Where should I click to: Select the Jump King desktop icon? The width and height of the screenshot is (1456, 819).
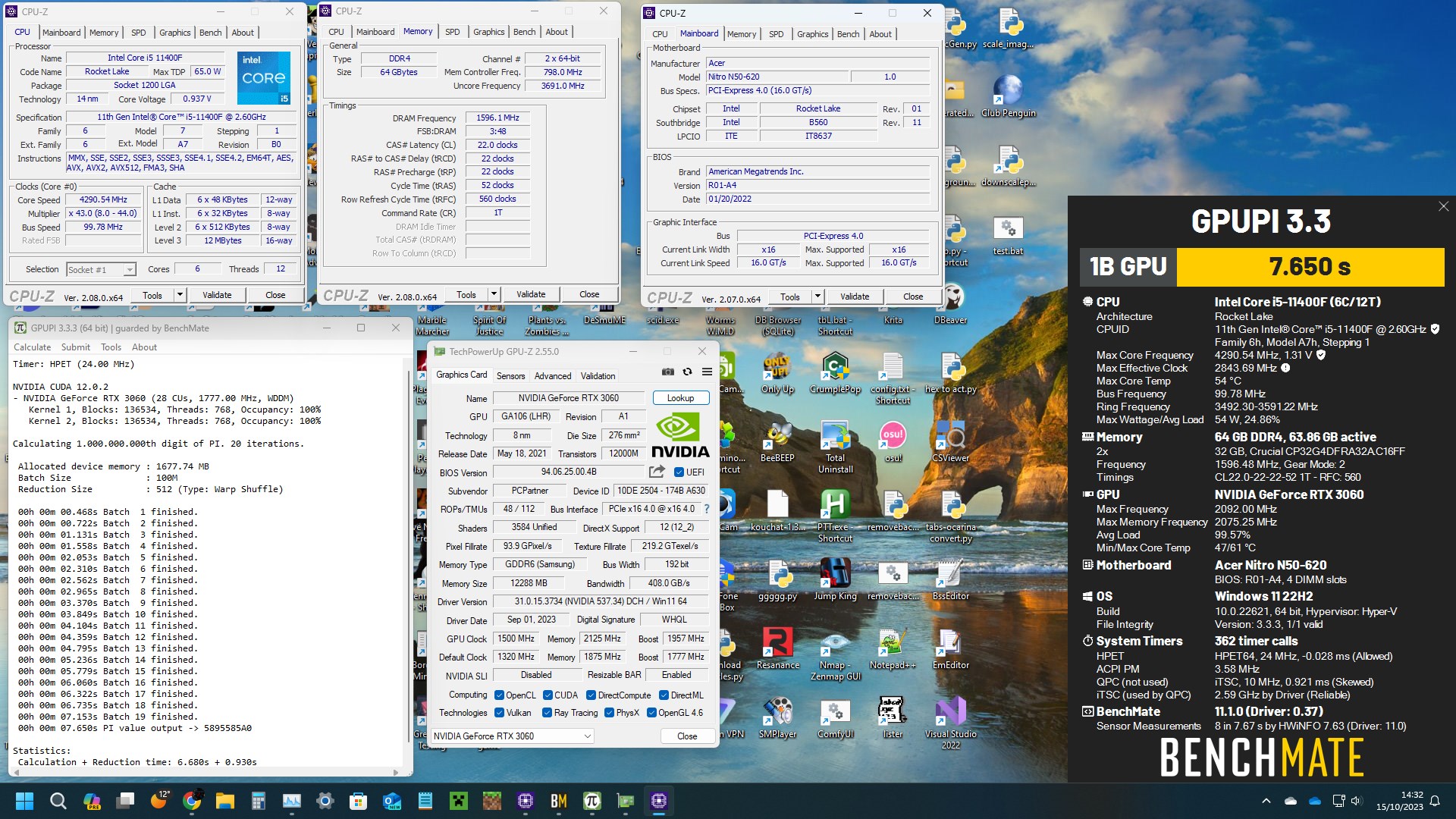coord(835,580)
